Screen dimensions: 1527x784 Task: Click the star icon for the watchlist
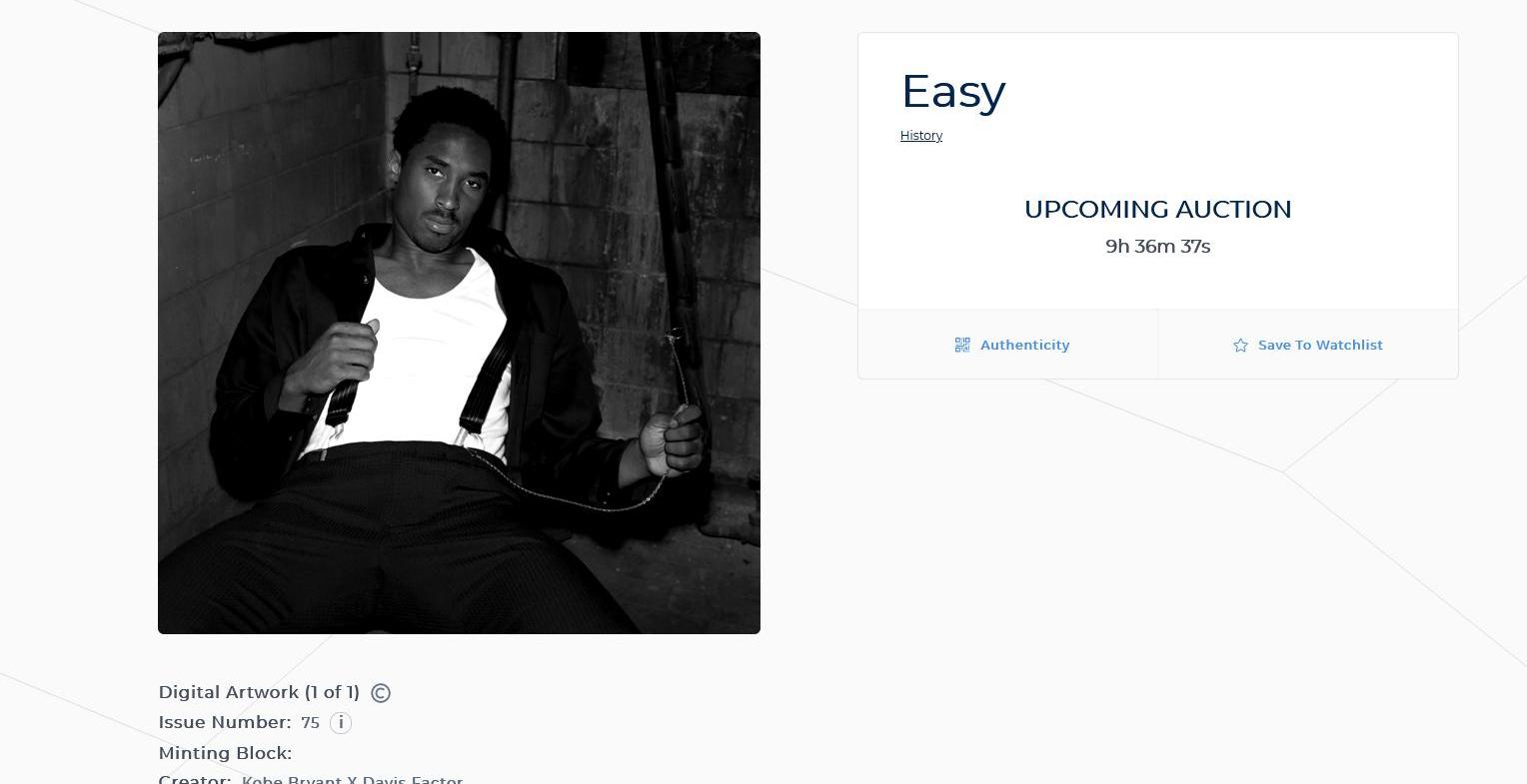1240,346
